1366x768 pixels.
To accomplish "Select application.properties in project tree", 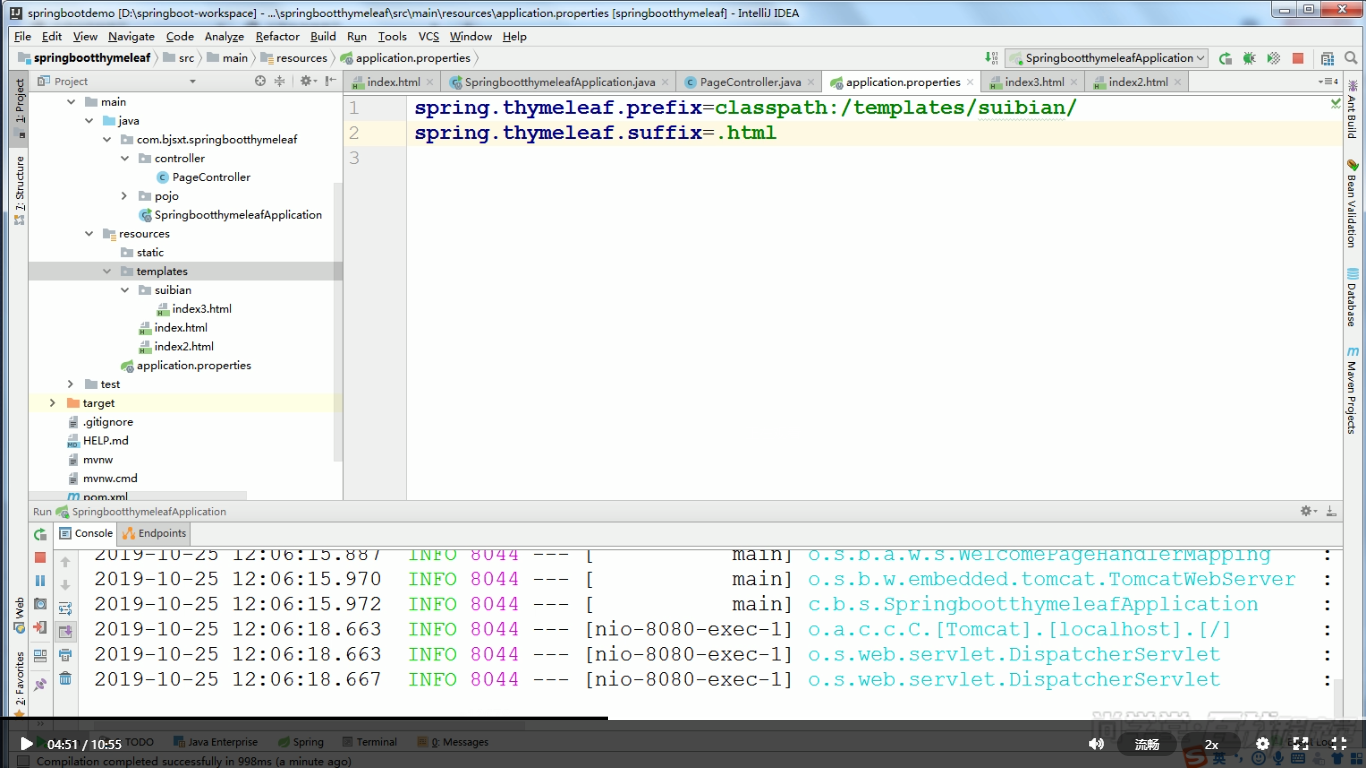I will (x=186, y=366).
